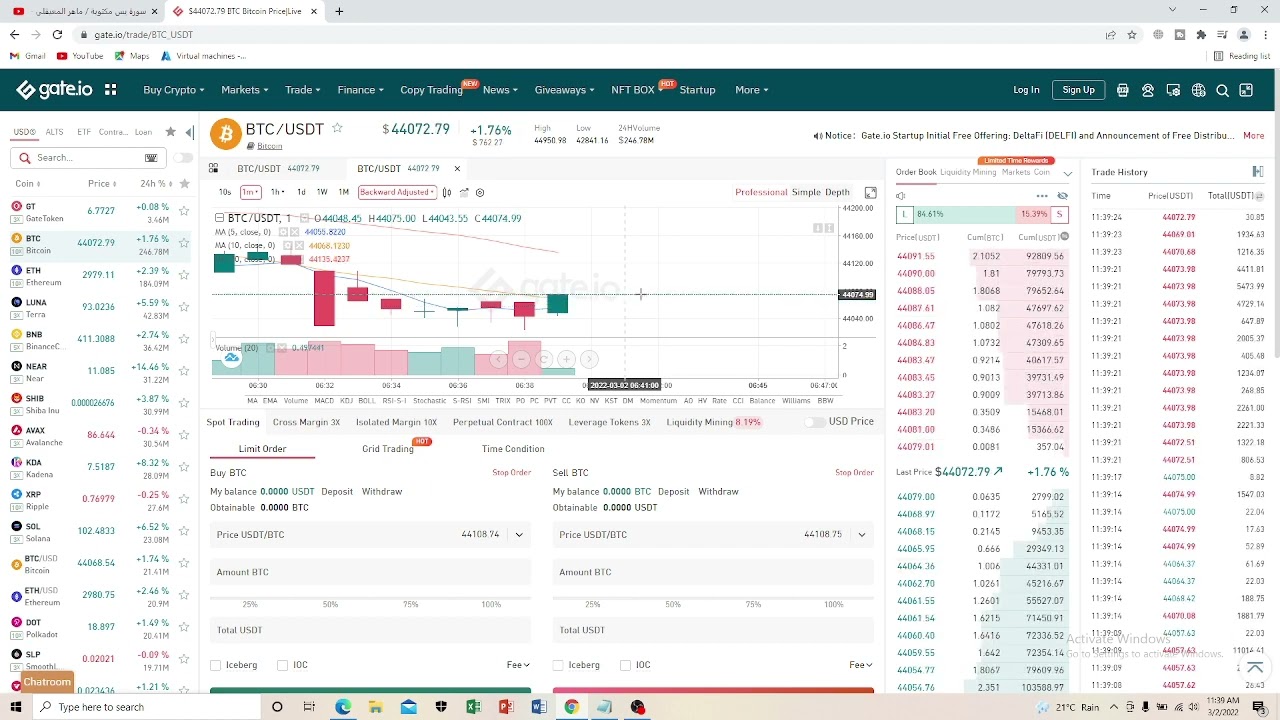Set Sell amount slider to 75%

point(753,604)
